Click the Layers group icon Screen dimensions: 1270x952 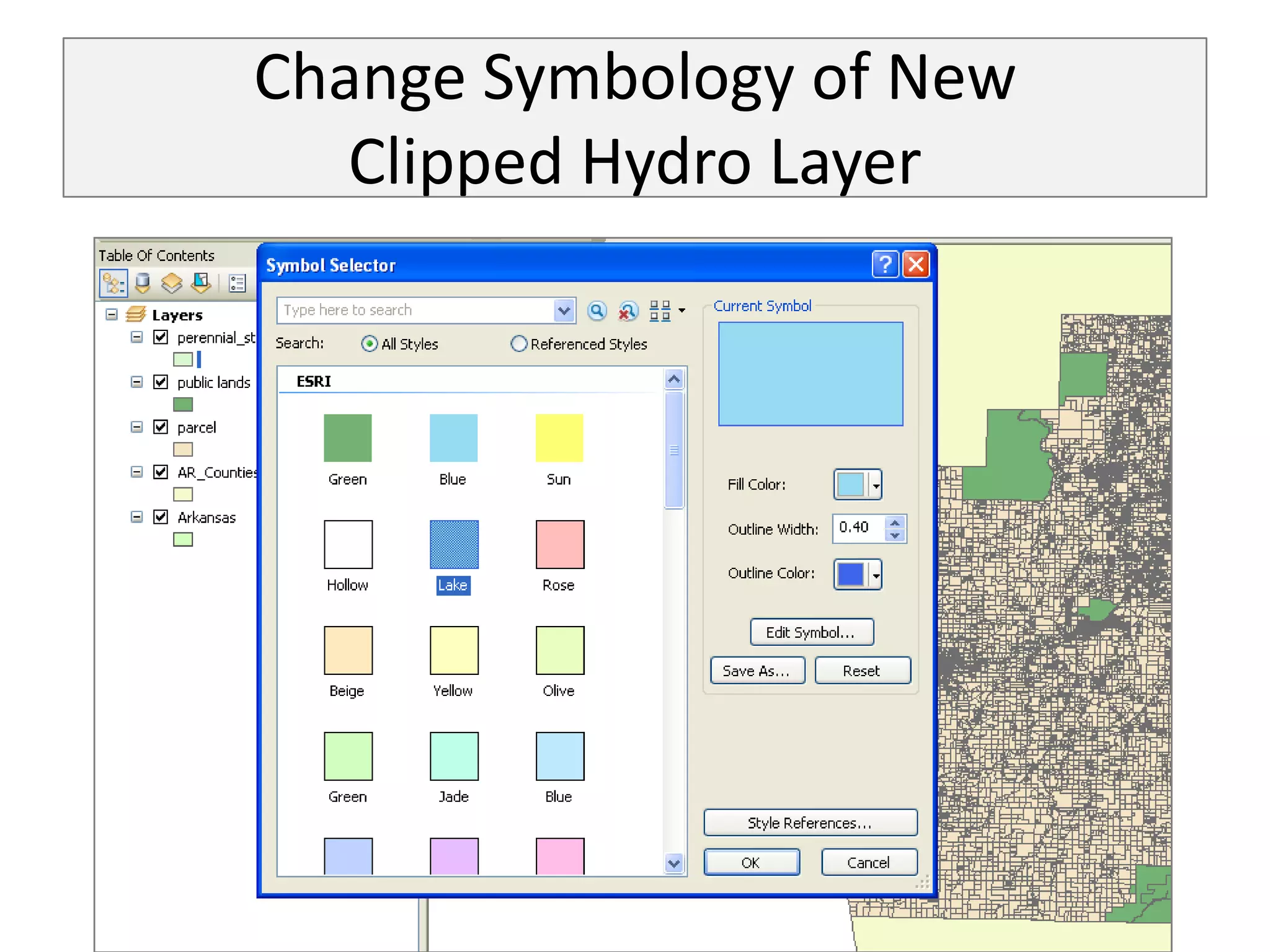coord(136,315)
